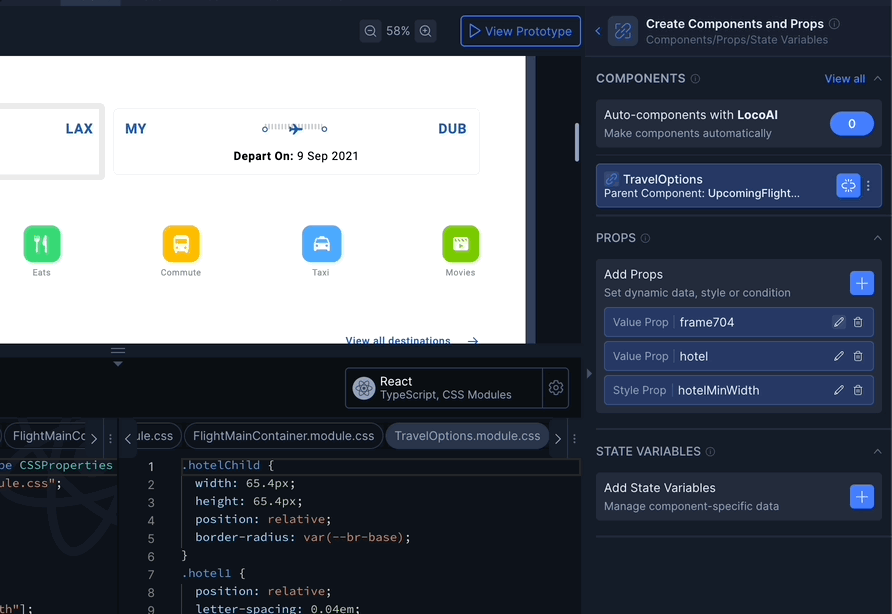Open the partially visible ule.css tab

(155, 436)
